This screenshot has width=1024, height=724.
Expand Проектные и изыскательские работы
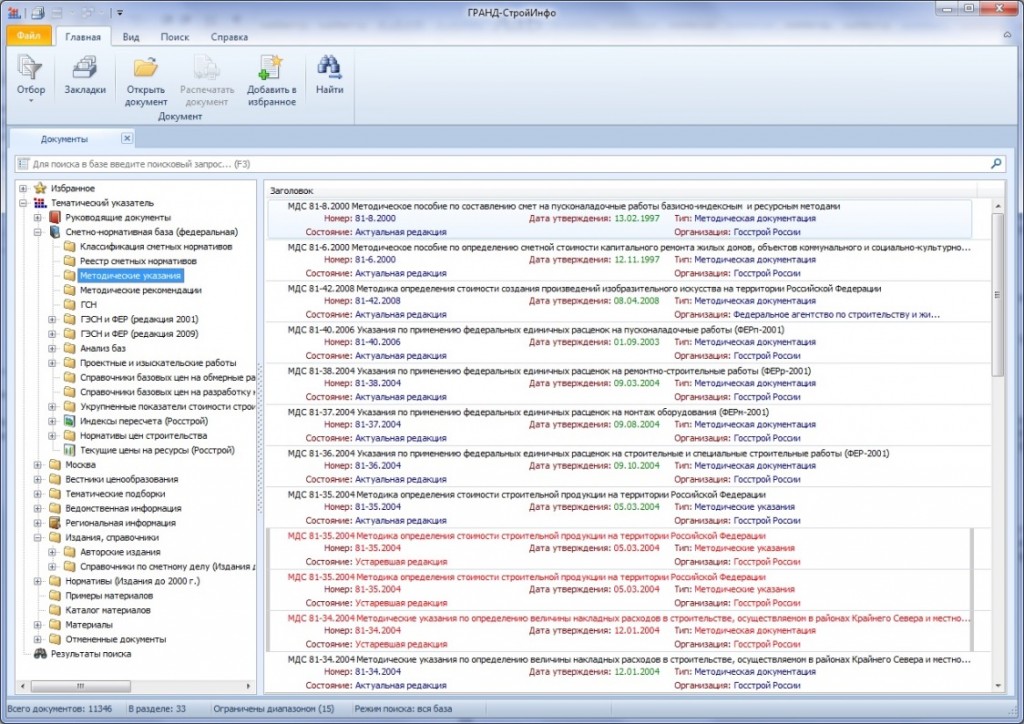52,363
